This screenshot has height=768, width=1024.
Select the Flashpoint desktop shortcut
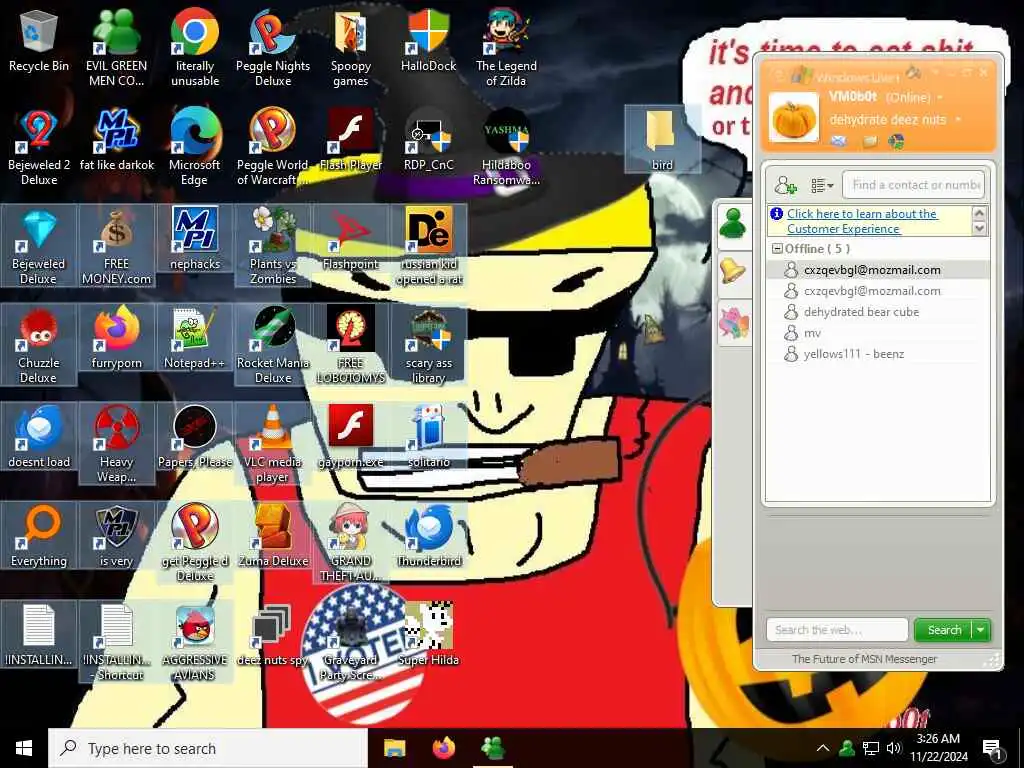tap(351, 239)
